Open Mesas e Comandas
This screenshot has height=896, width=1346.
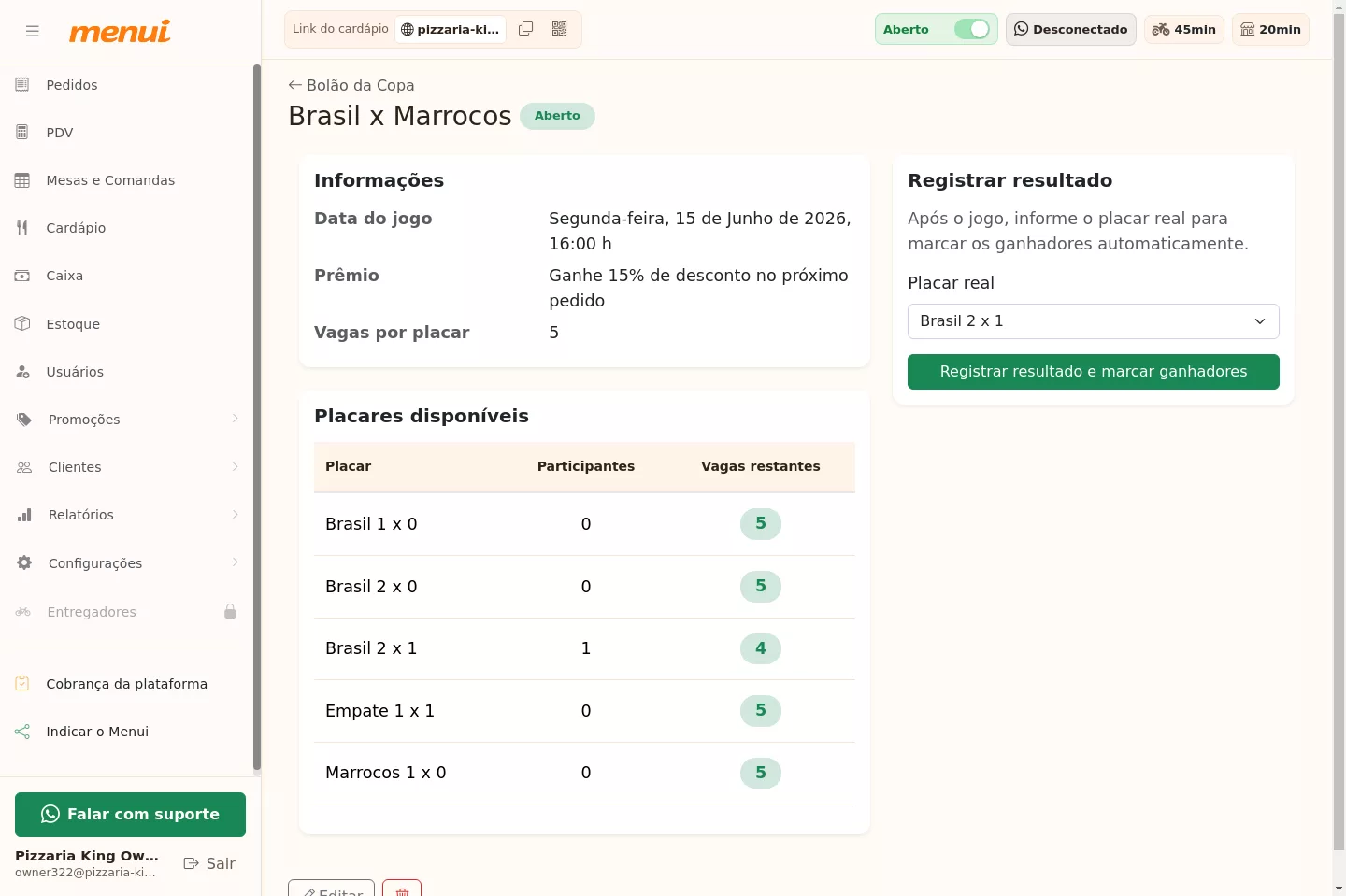tap(110, 180)
